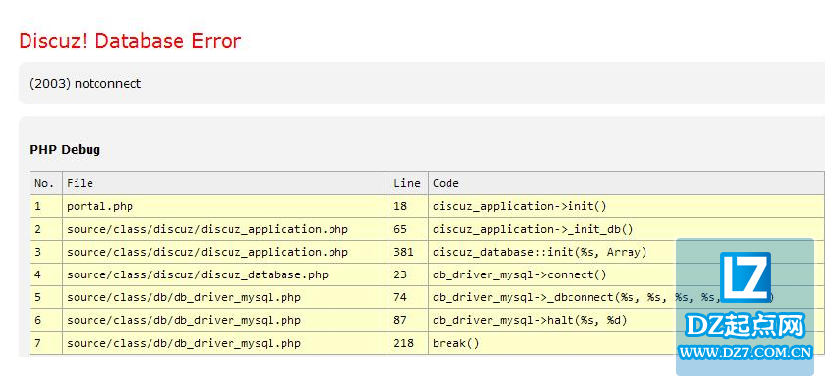The width and height of the screenshot is (825, 388).
Task: Click row number 6 in No. column
Action: [46, 320]
